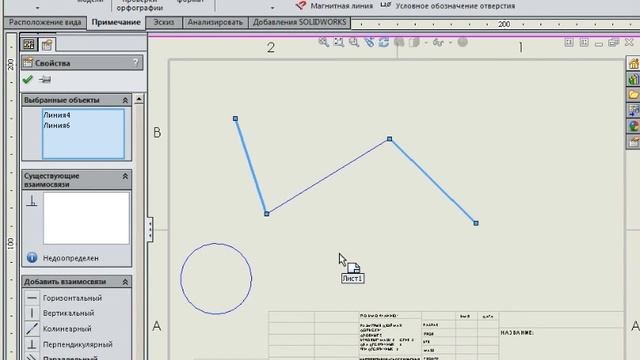Collapse Добавить взаимосвязи section

(125, 282)
